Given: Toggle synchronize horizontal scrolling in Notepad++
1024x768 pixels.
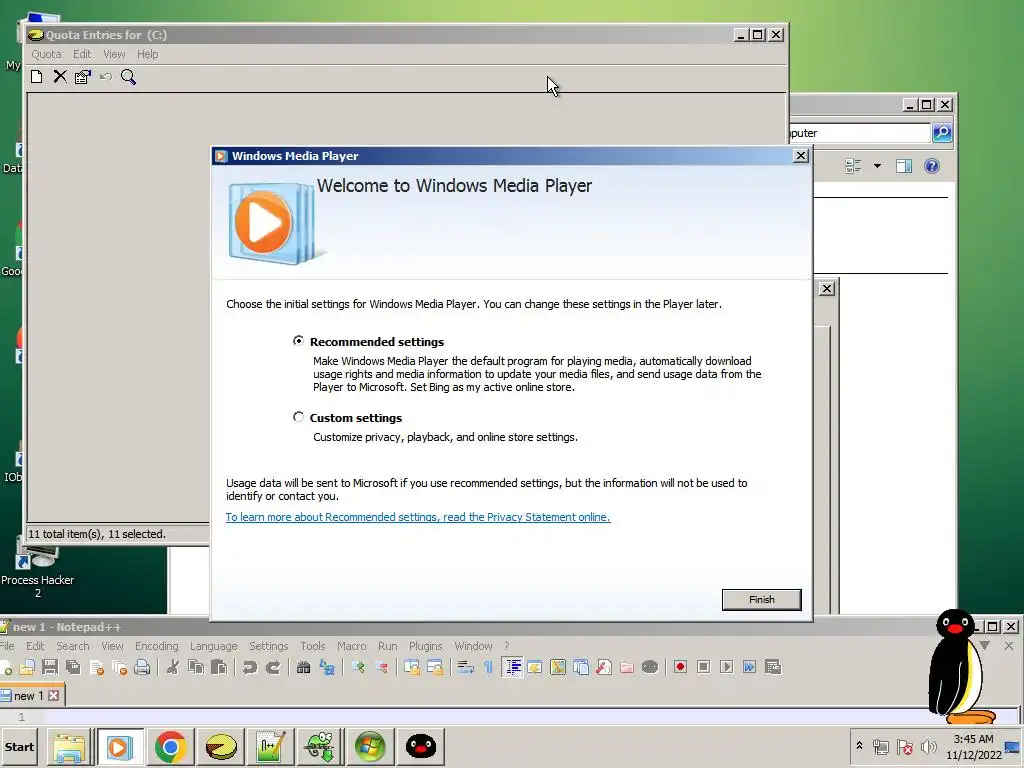Looking at the screenshot, I should click(x=435, y=667).
